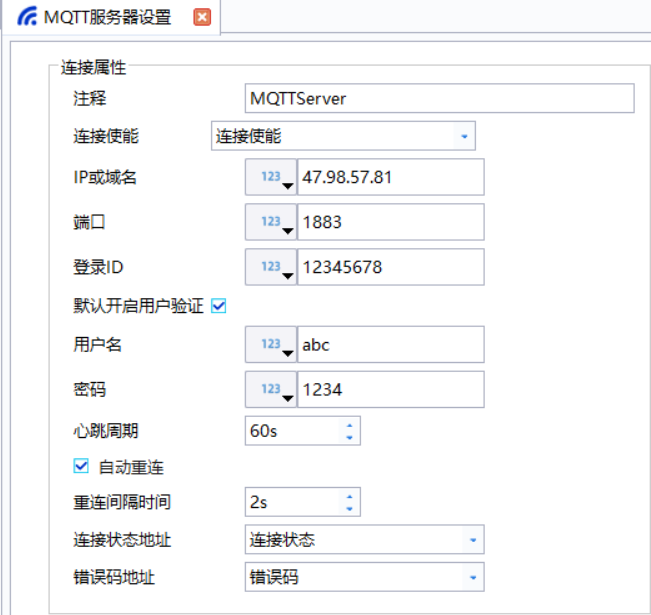Open the 连接状态地址 dropdown

[x=365, y=539]
